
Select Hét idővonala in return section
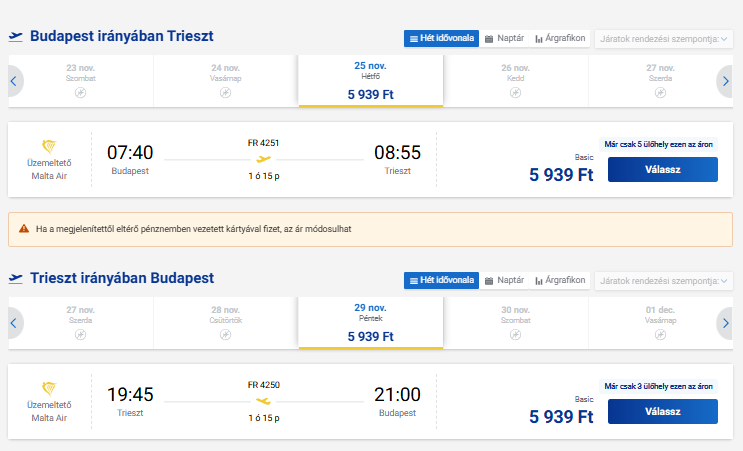click(441, 280)
